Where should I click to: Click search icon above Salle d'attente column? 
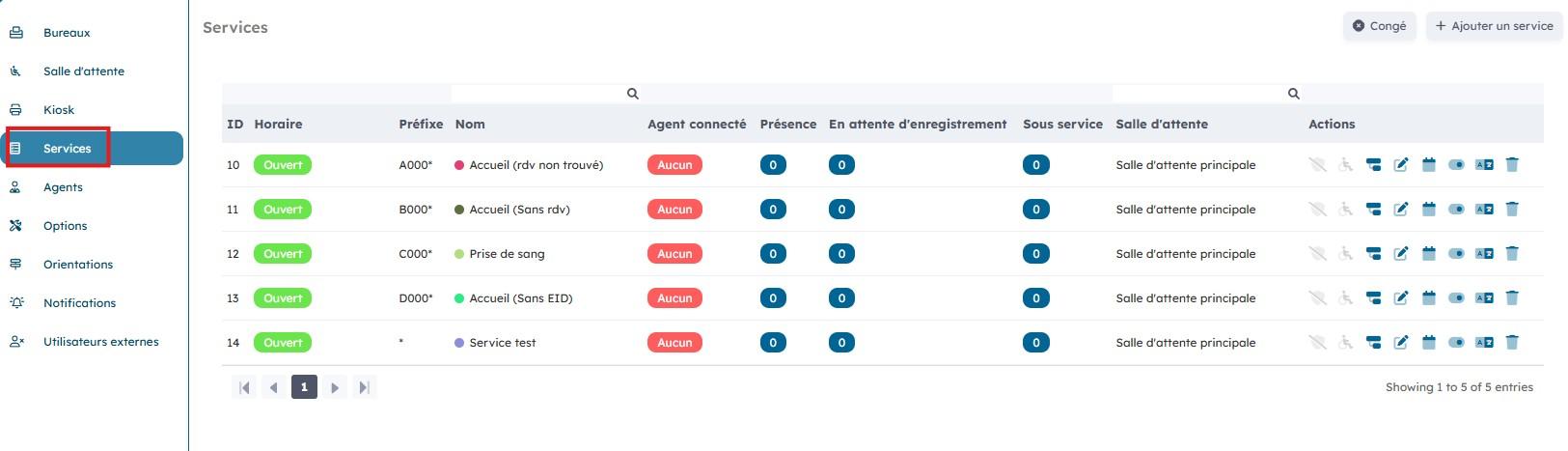(1294, 94)
